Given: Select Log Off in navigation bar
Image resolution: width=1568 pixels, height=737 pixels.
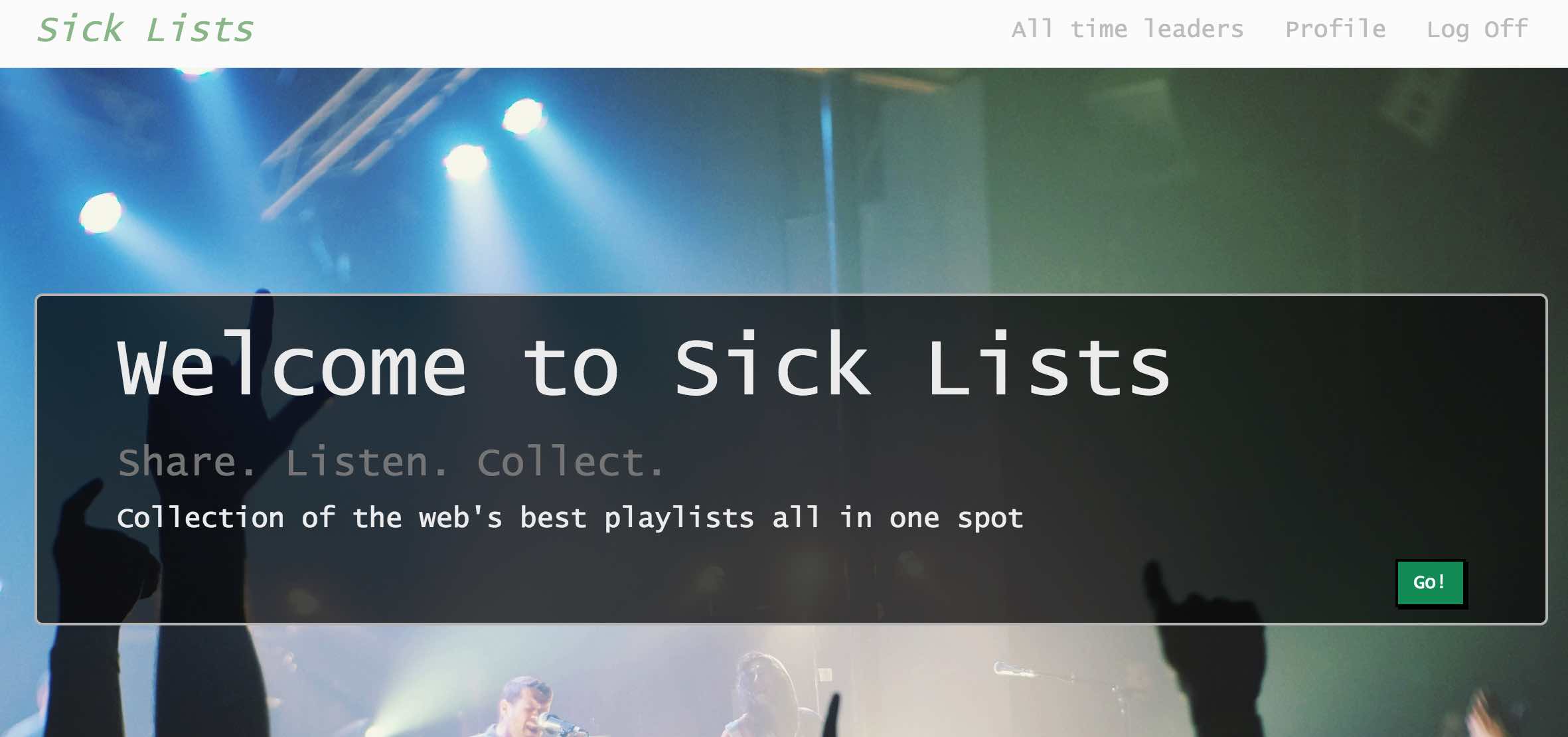Looking at the screenshot, I should (x=1477, y=30).
